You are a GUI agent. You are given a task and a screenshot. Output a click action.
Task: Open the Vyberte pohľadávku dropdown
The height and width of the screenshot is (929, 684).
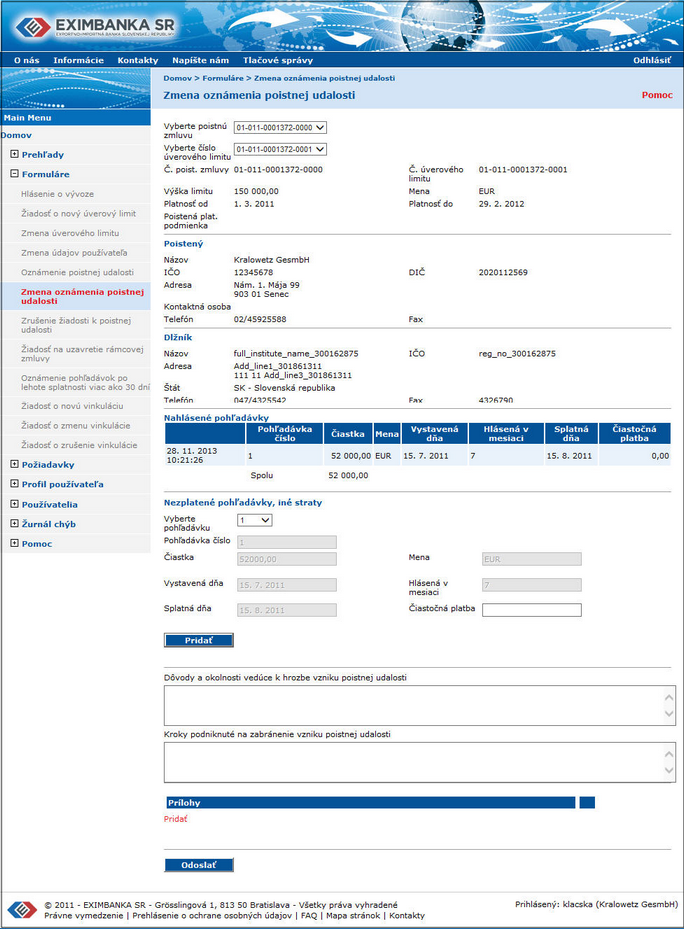pos(254,520)
